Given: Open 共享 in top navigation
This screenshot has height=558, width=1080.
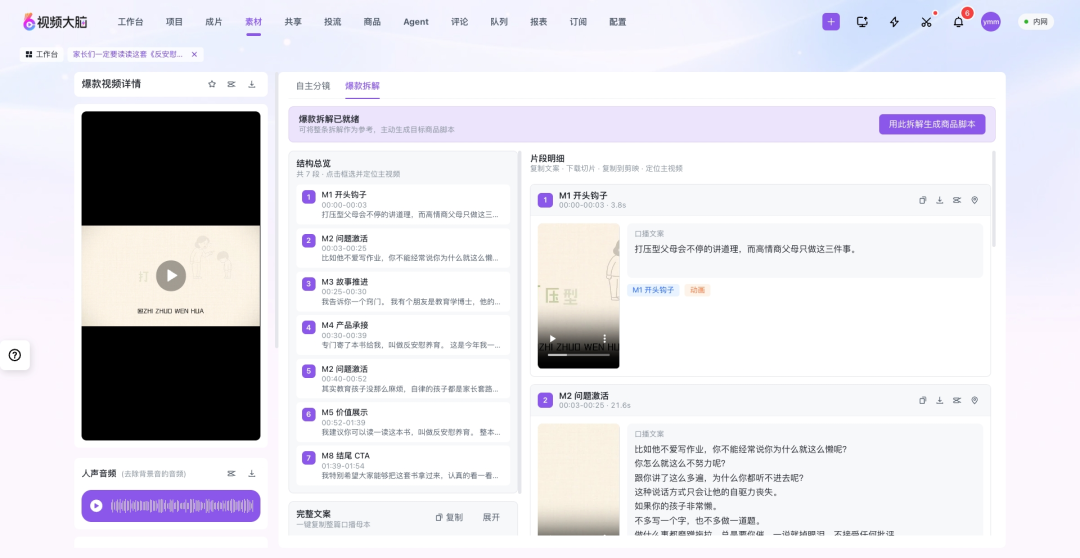Looking at the screenshot, I should point(293,22).
